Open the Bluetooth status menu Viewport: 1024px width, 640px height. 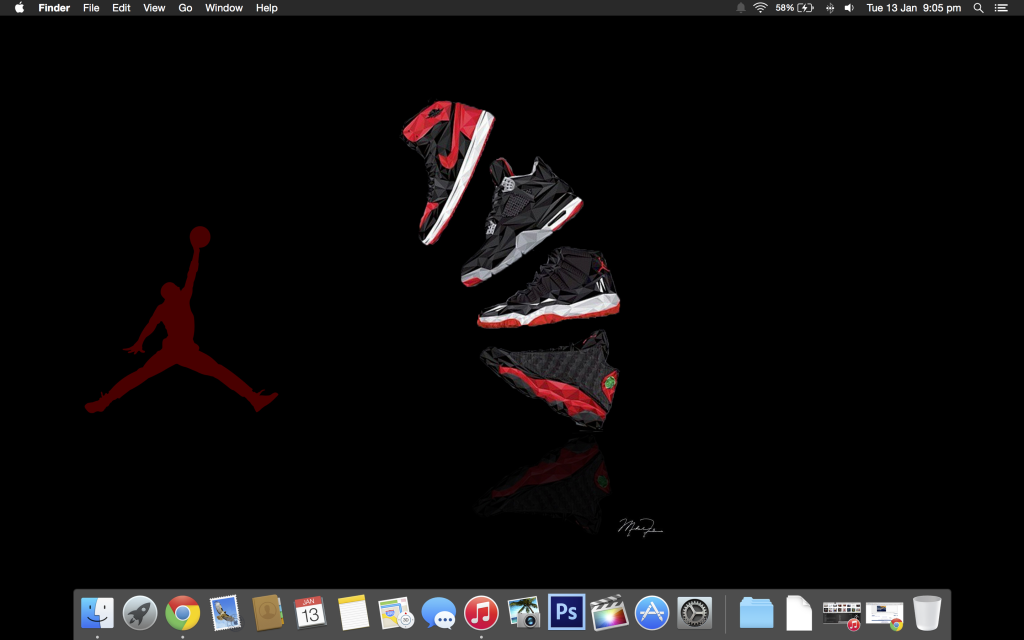click(830, 8)
